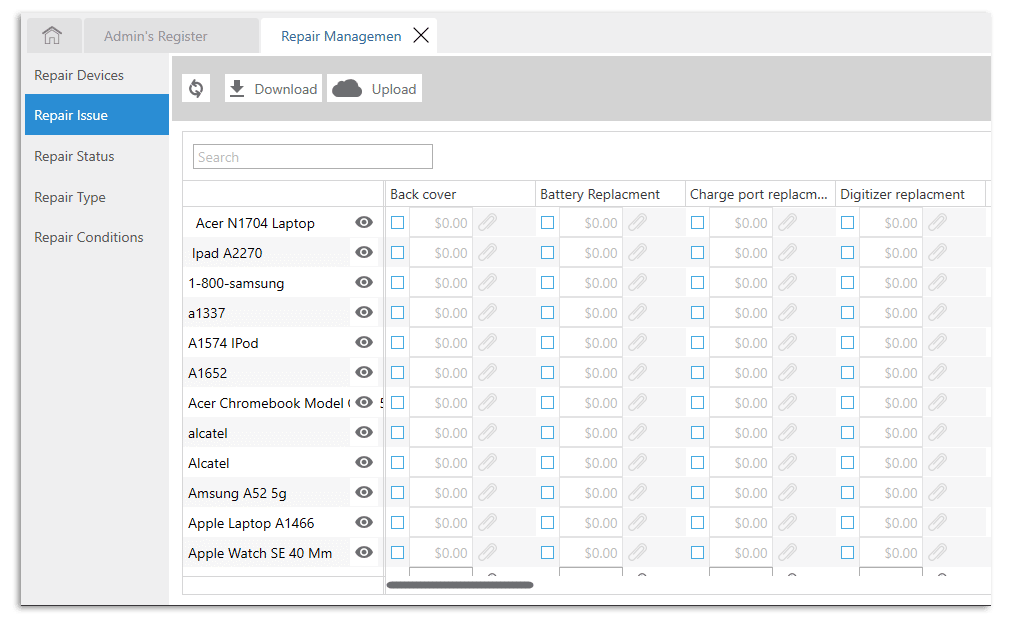Toggle eye icon for Apple Watch SE 40 Mm

point(364,553)
